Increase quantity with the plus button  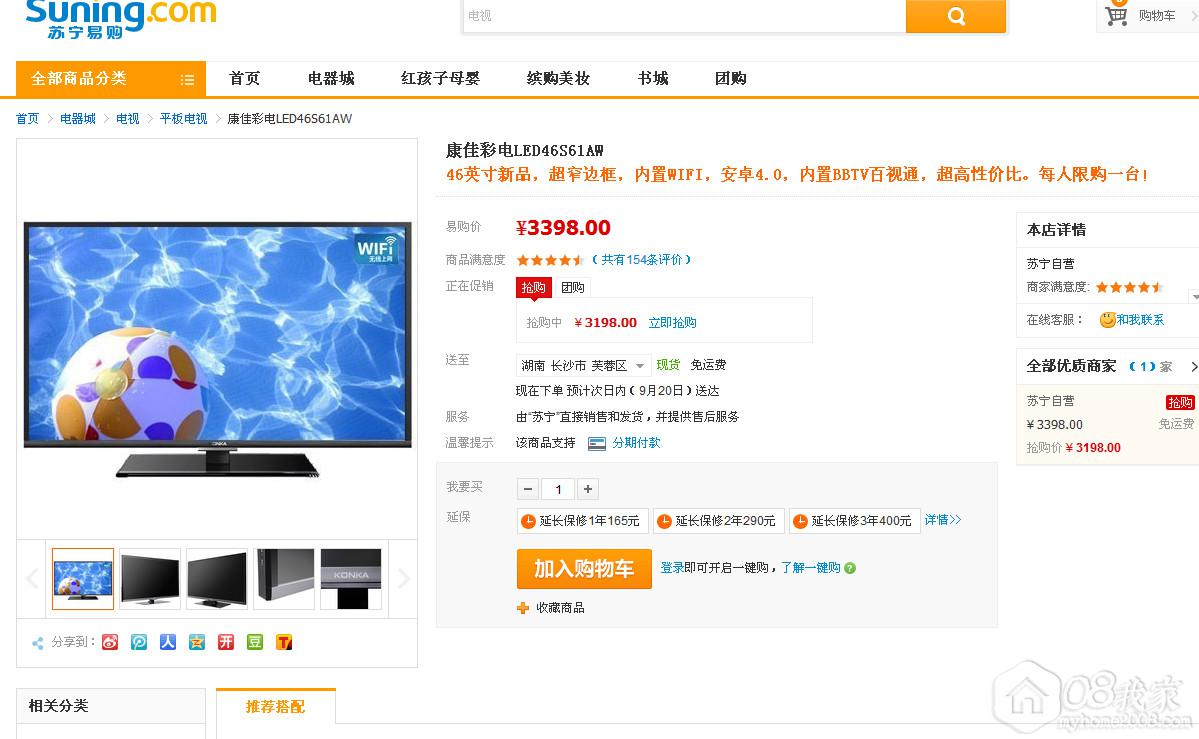[587, 489]
